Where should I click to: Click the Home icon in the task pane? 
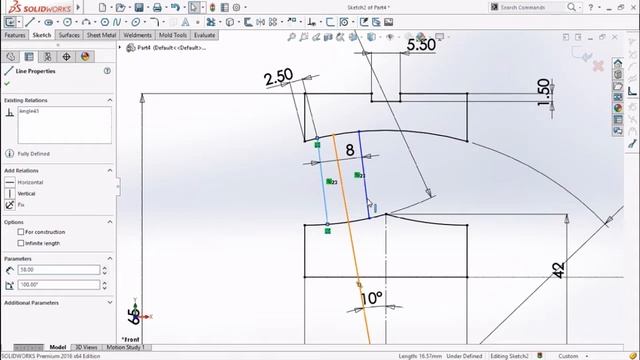[x=618, y=63]
